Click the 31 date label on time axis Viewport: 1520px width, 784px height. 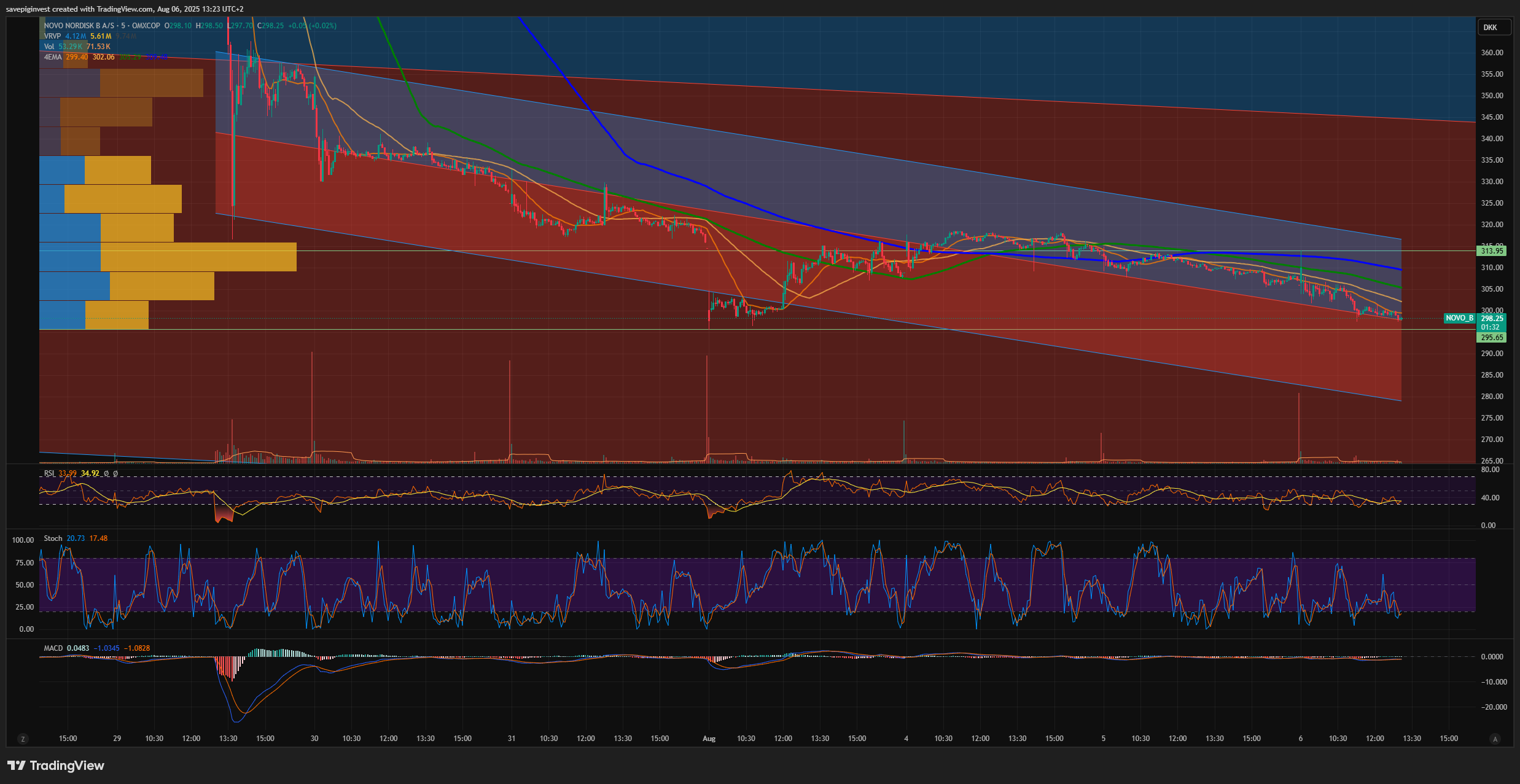coord(512,739)
